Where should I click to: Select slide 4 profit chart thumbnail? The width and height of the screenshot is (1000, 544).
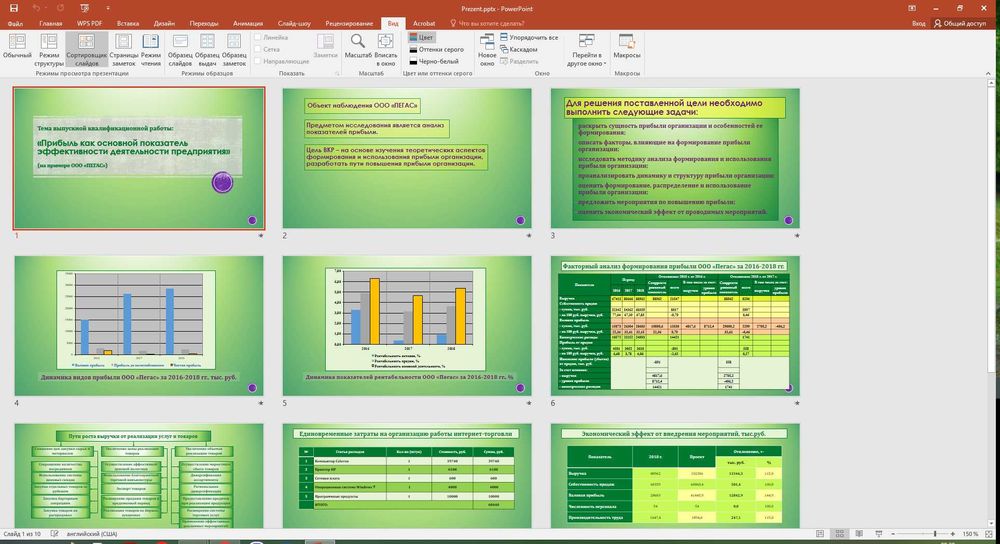click(x=139, y=325)
